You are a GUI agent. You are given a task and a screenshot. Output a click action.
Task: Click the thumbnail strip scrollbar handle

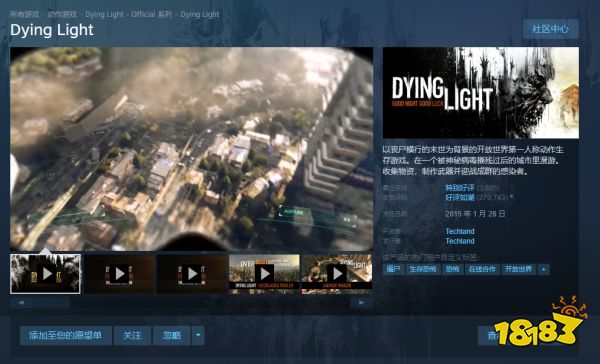click(x=51, y=302)
